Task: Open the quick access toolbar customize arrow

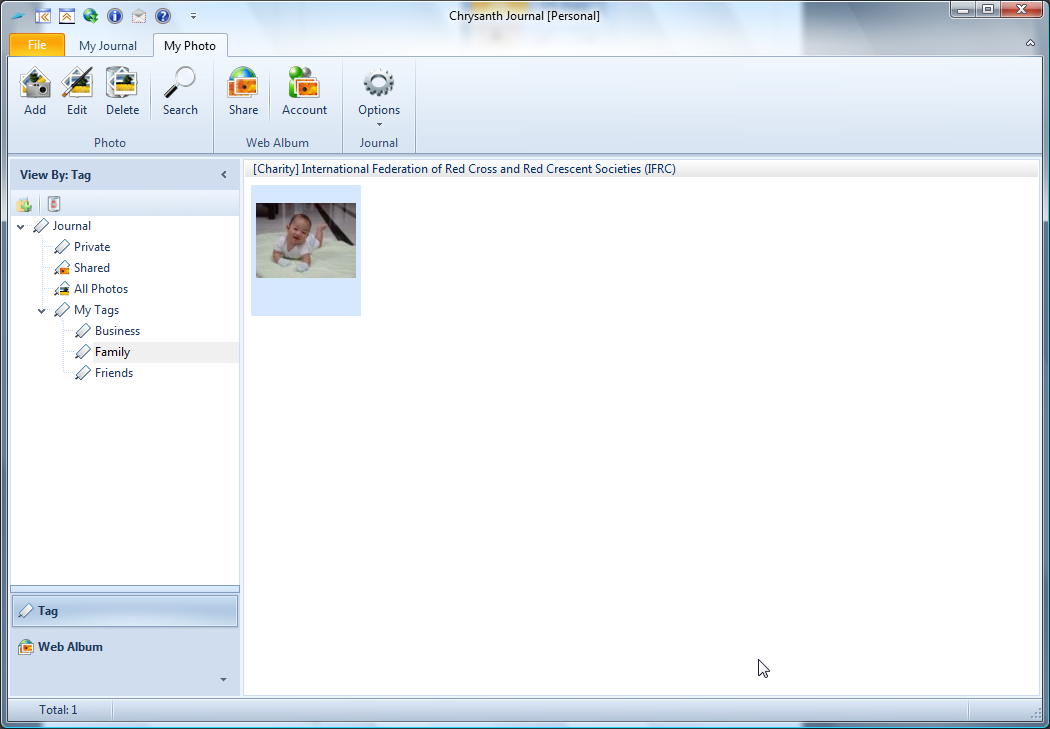Action: tap(193, 16)
